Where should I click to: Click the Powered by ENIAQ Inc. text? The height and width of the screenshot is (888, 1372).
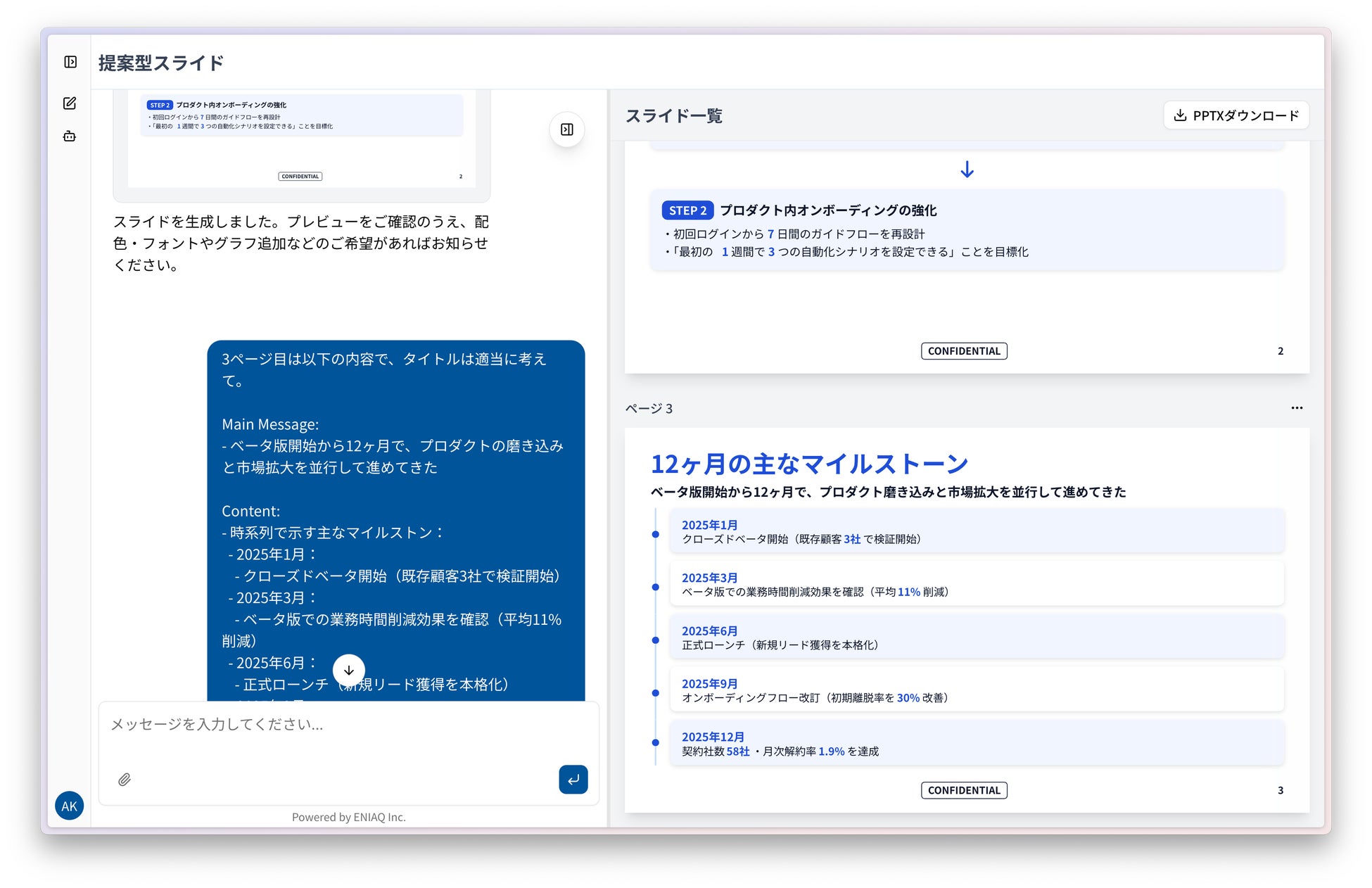(x=348, y=817)
